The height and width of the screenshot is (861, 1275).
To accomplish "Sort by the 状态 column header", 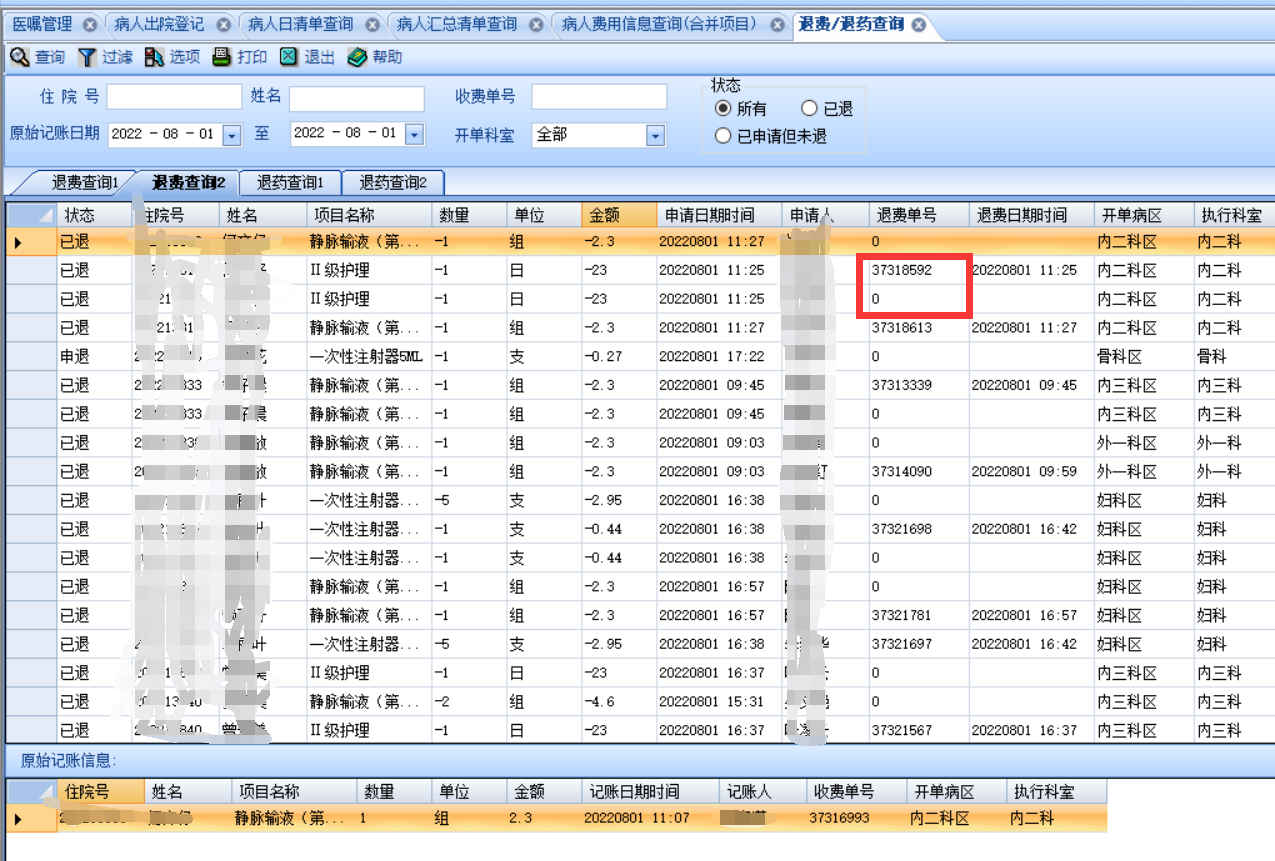I will 95,215.
